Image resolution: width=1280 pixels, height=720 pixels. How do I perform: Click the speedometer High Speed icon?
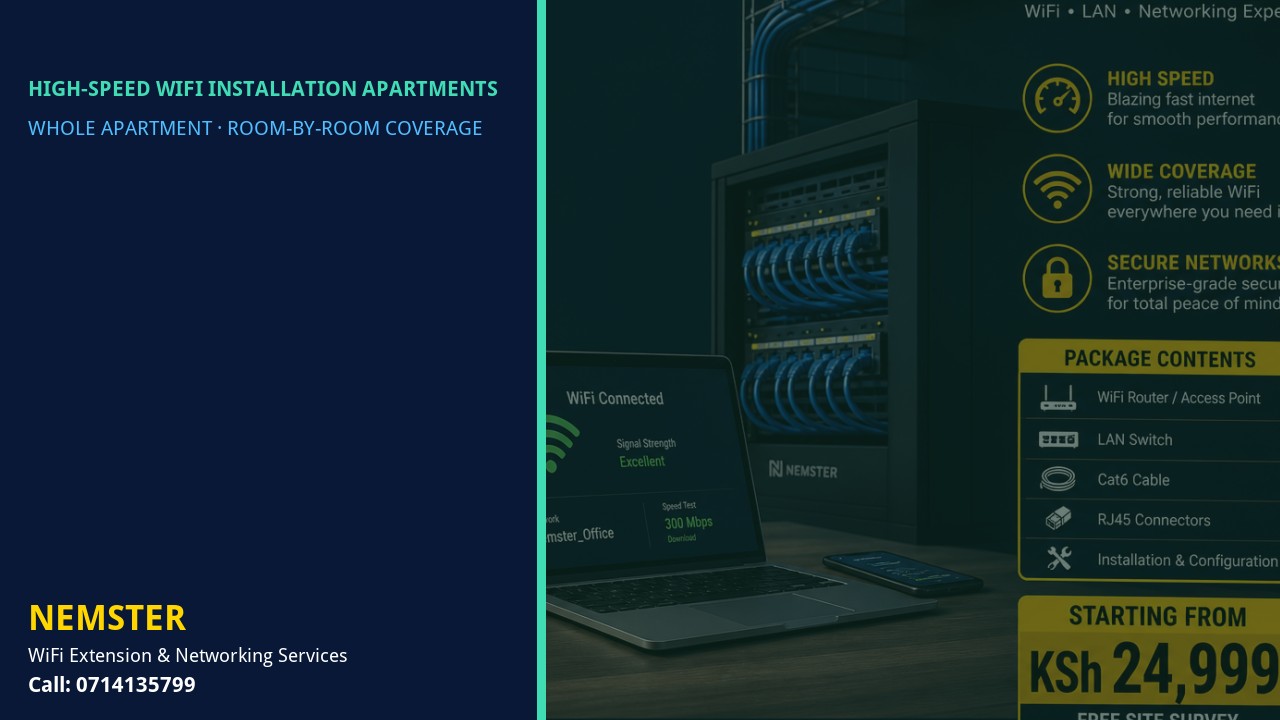tap(1057, 98)
